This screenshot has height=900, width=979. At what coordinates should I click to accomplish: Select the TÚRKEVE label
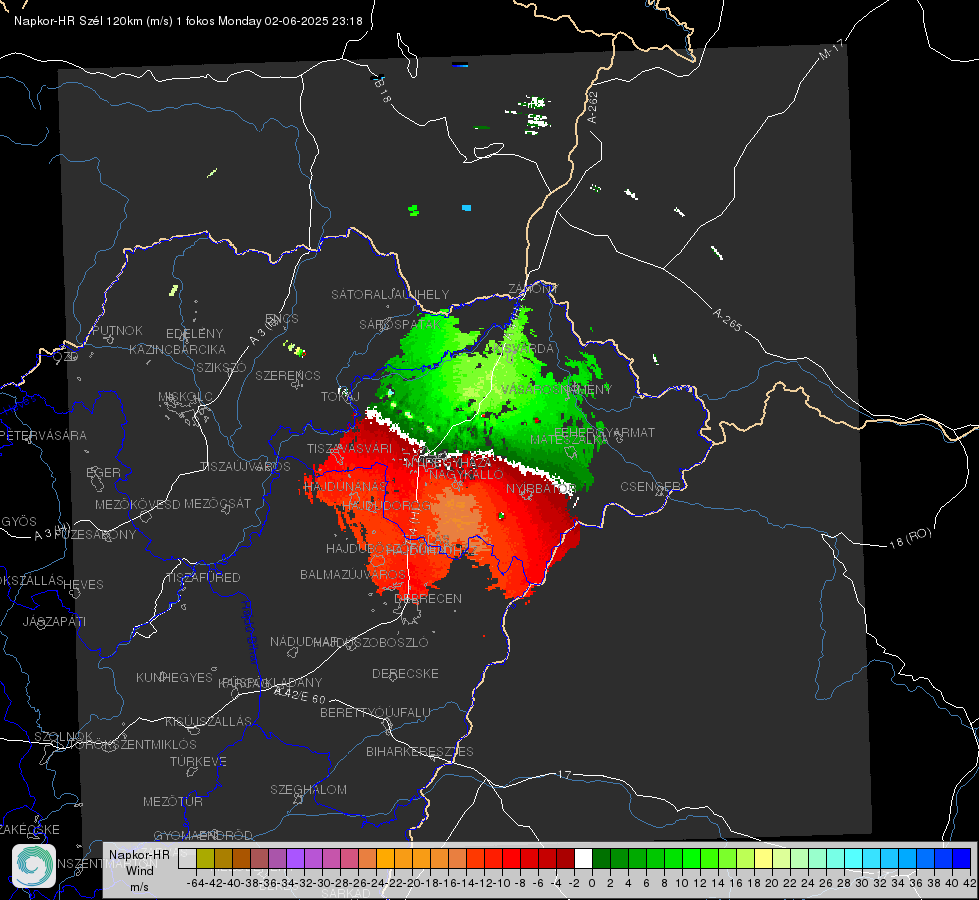click(198, 761)
